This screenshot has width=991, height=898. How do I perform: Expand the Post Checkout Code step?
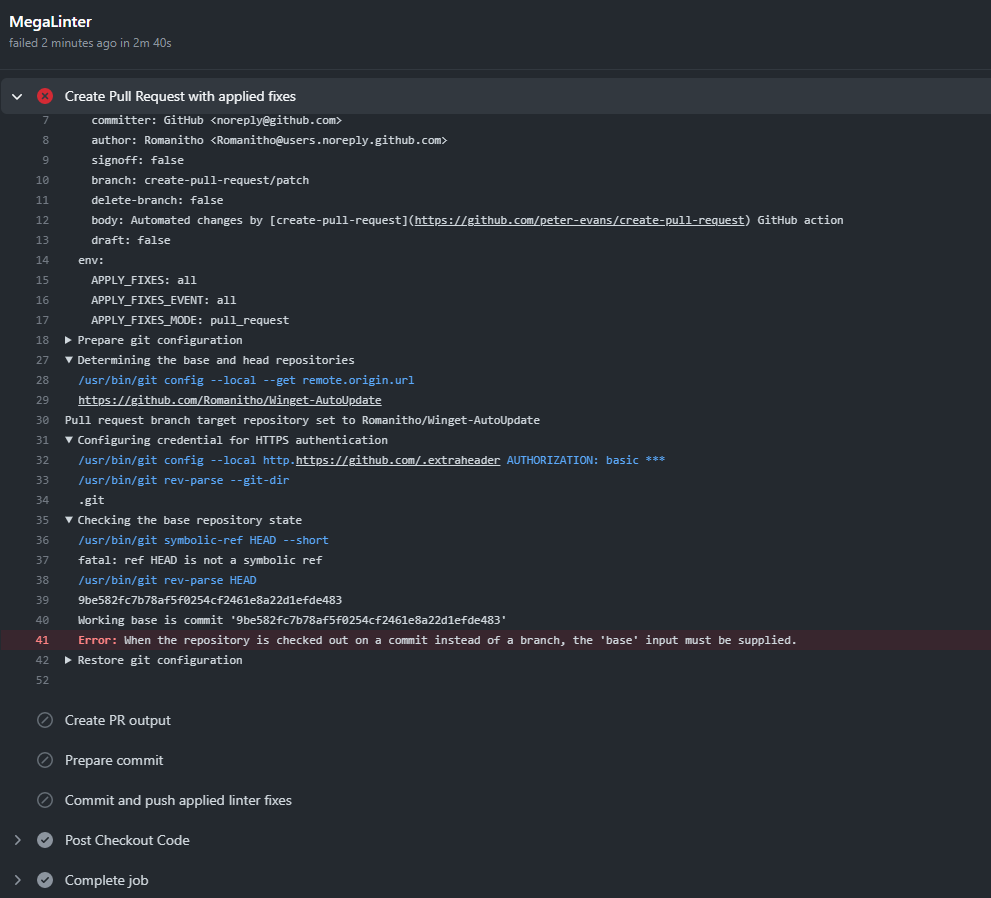(17, 840)
